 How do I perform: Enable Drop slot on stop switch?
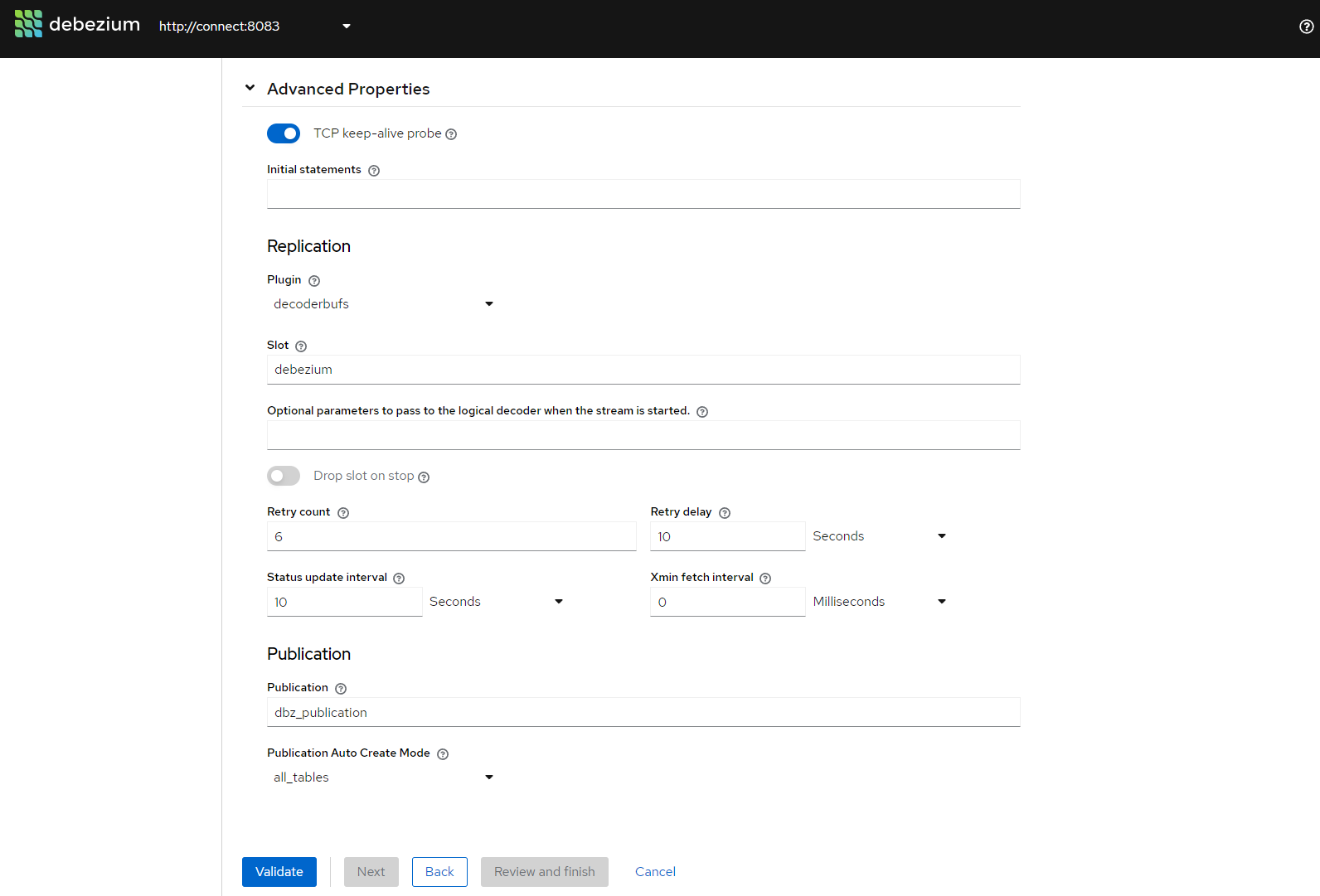coord(284,476)
